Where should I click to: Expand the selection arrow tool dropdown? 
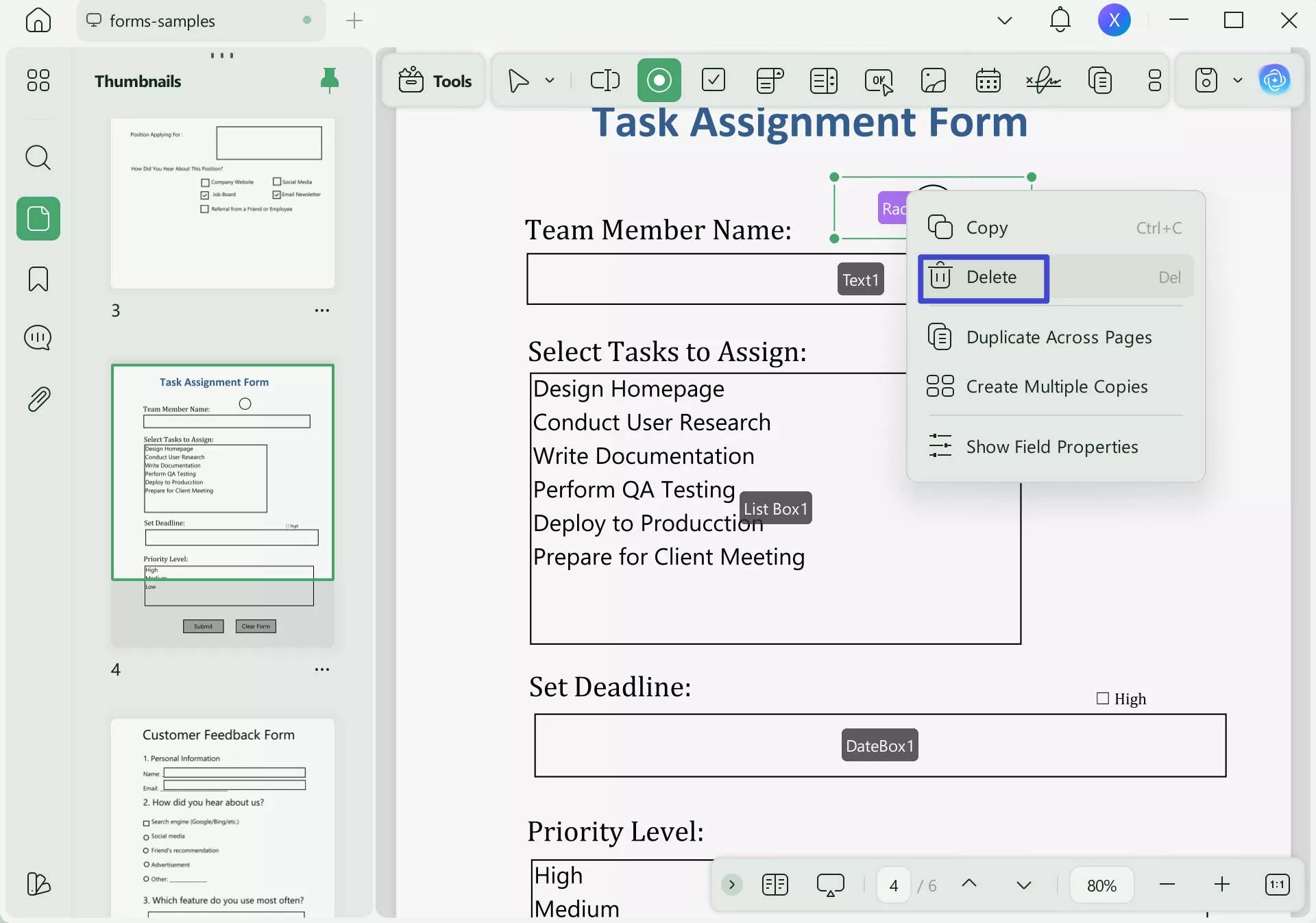coord(550,81)
